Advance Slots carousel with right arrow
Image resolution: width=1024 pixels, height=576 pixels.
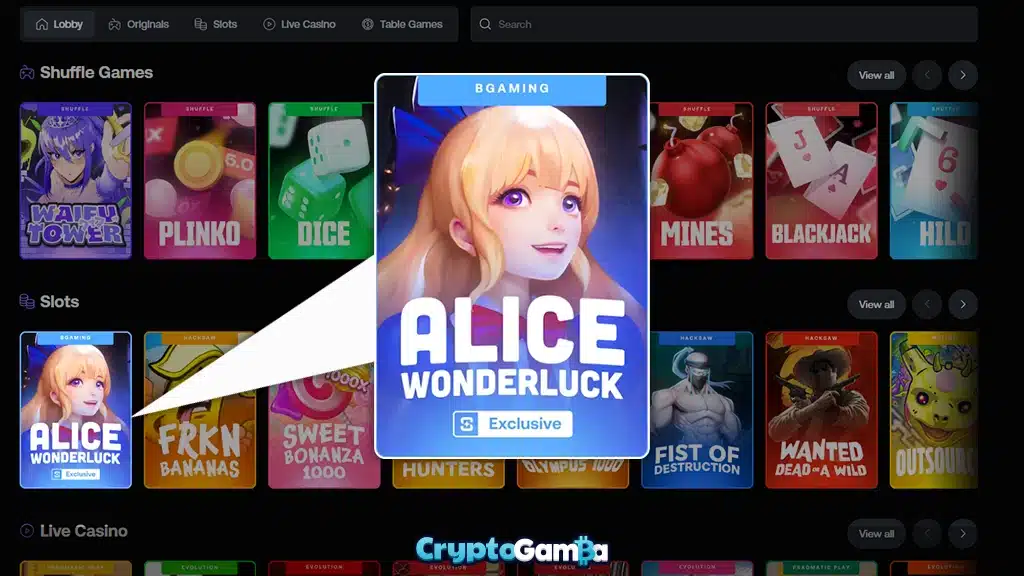point(963,304)
